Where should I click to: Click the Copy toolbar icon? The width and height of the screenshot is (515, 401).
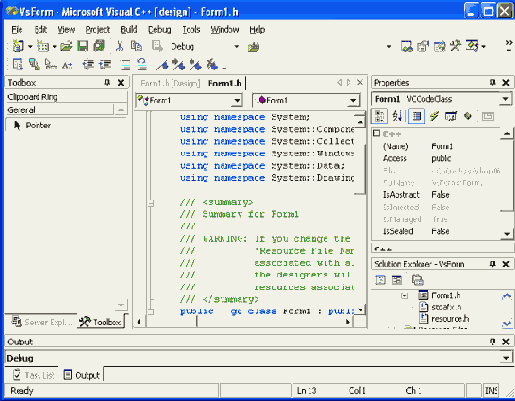[136, 46]
